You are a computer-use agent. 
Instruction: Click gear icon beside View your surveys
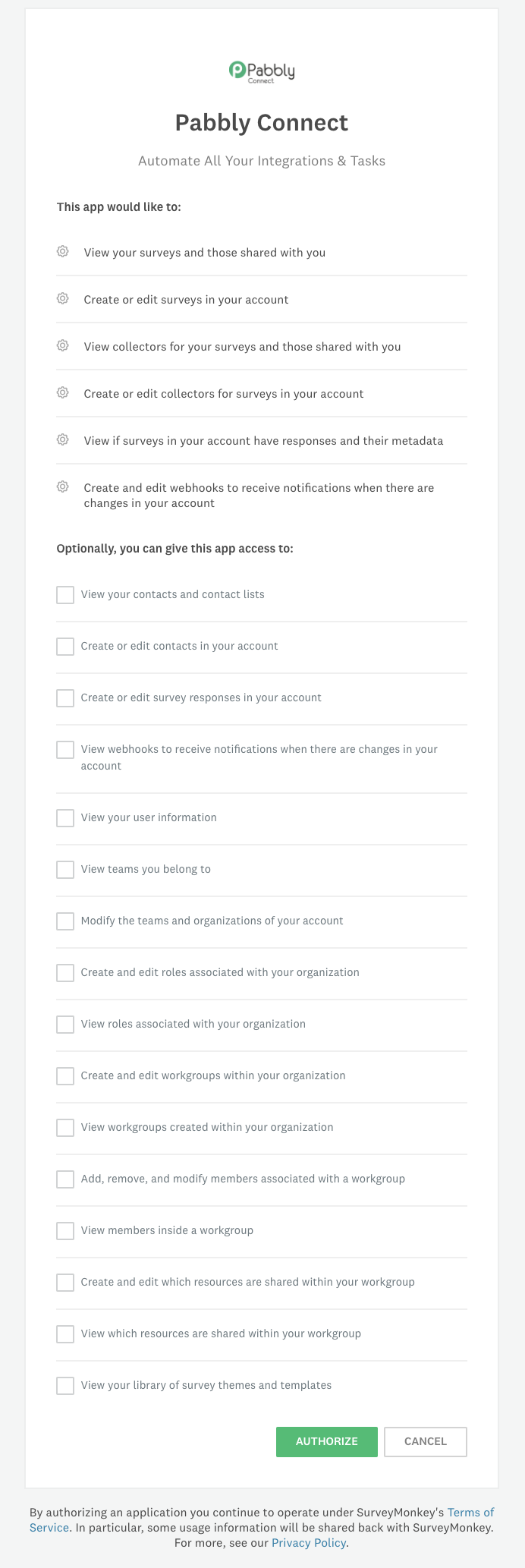pos(63,251)
